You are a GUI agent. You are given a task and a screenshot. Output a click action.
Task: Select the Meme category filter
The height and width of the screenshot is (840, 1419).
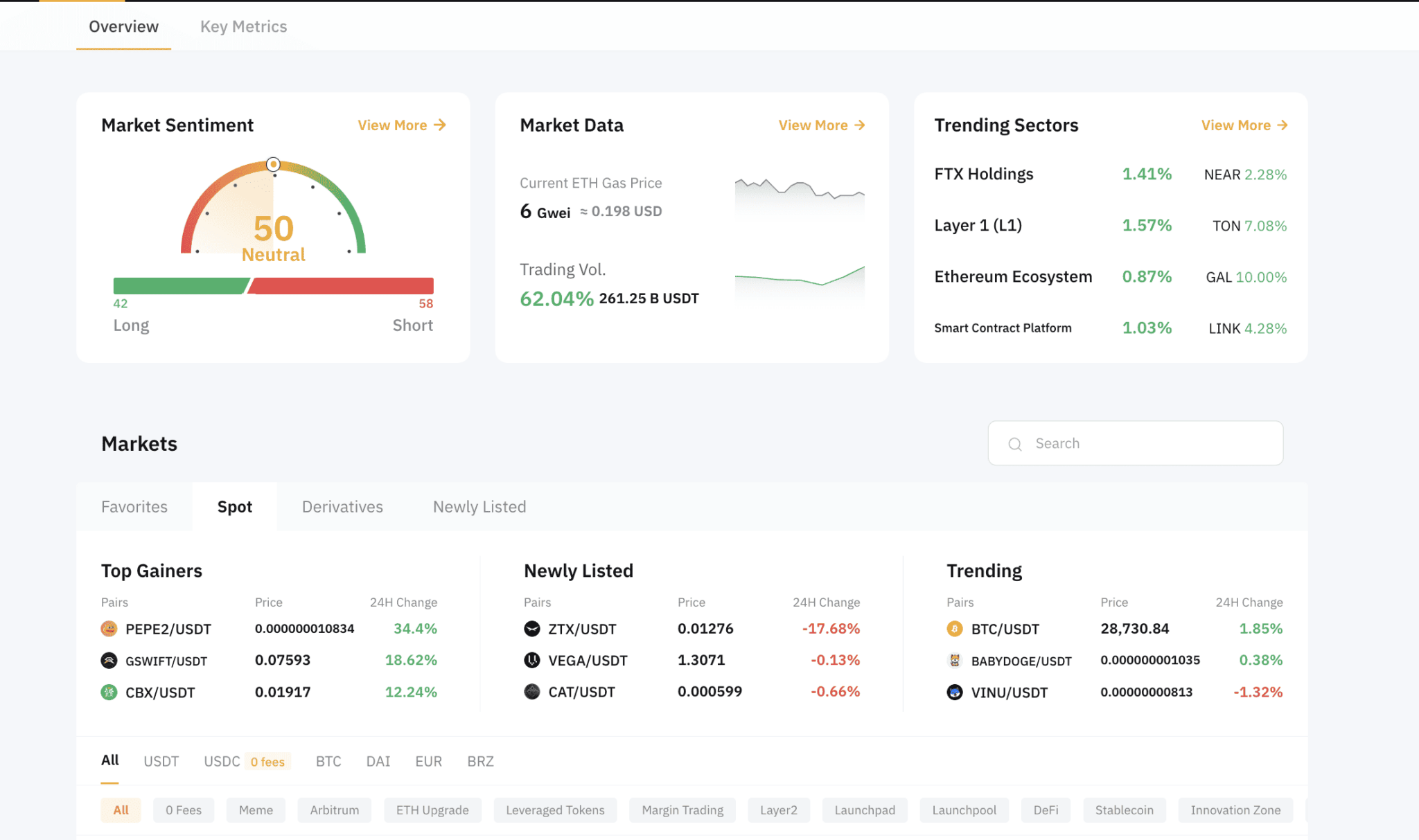tap(256, 810)
